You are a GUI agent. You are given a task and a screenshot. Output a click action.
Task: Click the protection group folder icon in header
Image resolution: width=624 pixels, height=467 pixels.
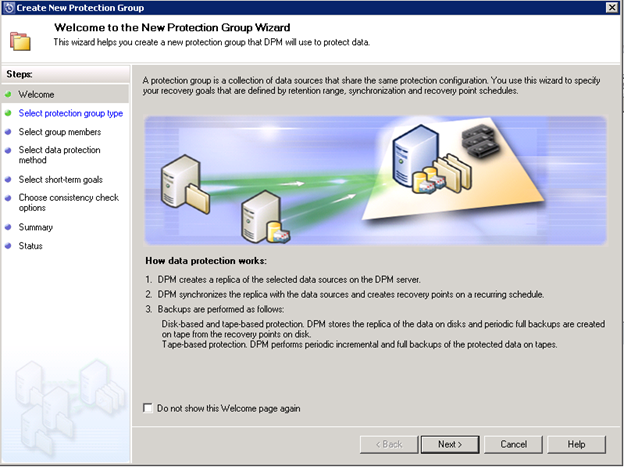(x=20, y=41)
